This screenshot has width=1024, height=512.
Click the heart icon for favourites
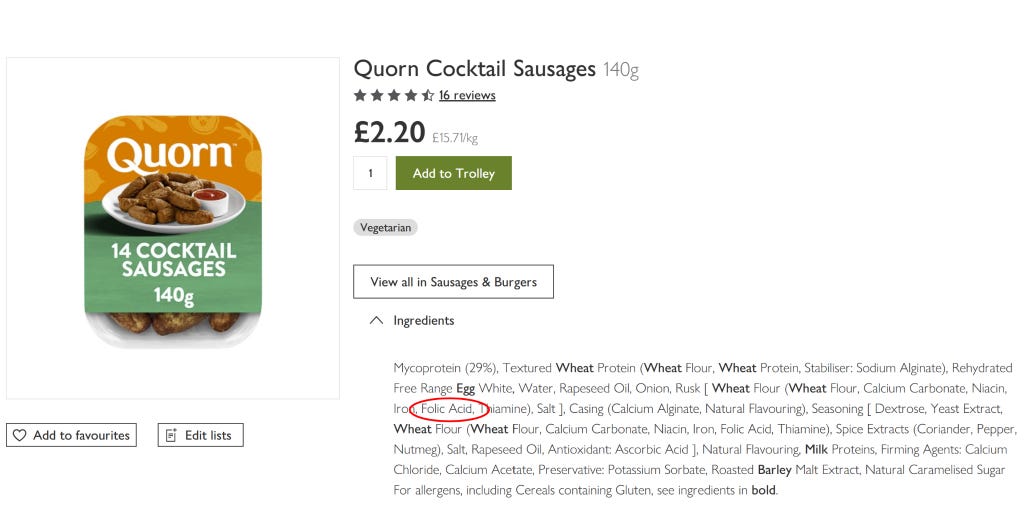click(x=20, y=435)
